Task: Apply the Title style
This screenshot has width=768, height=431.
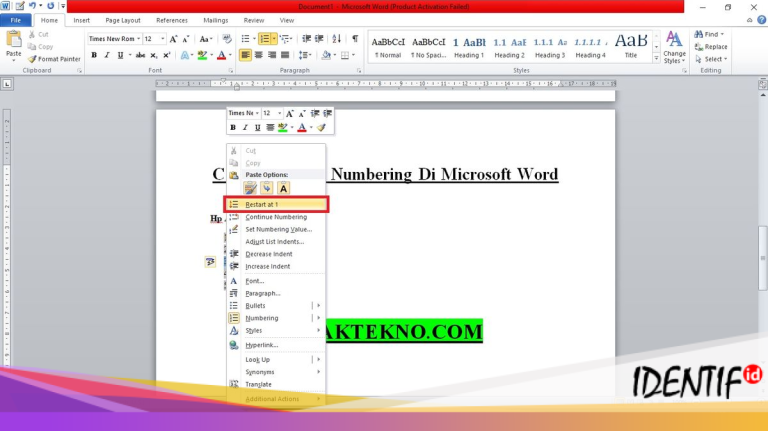Action: point(631,47)
